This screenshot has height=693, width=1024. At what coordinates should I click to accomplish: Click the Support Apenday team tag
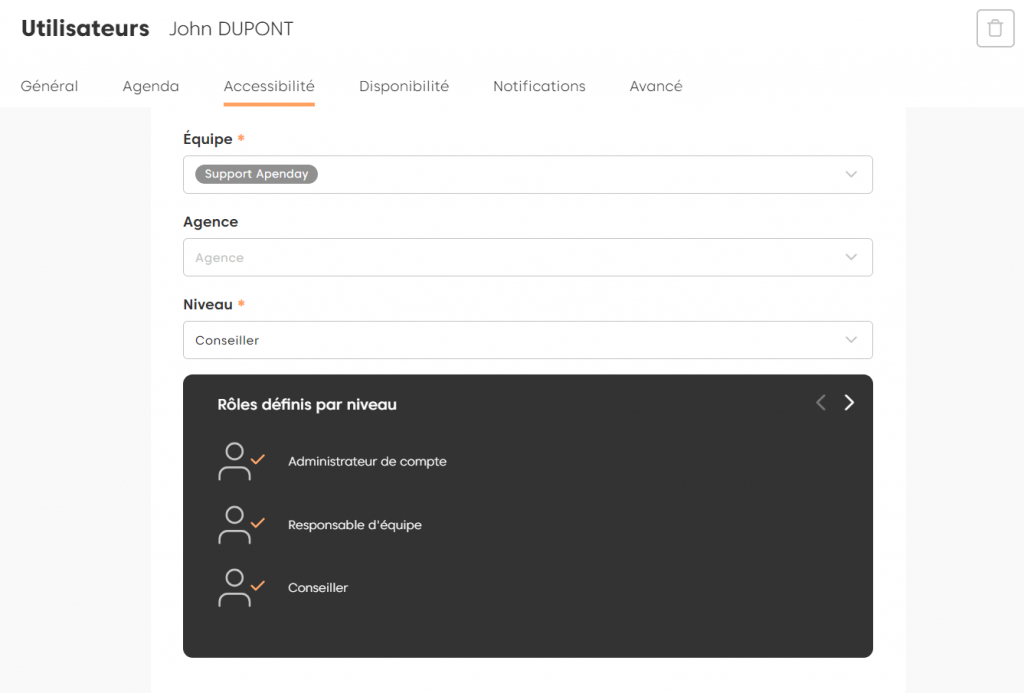[x=256, y=174]
